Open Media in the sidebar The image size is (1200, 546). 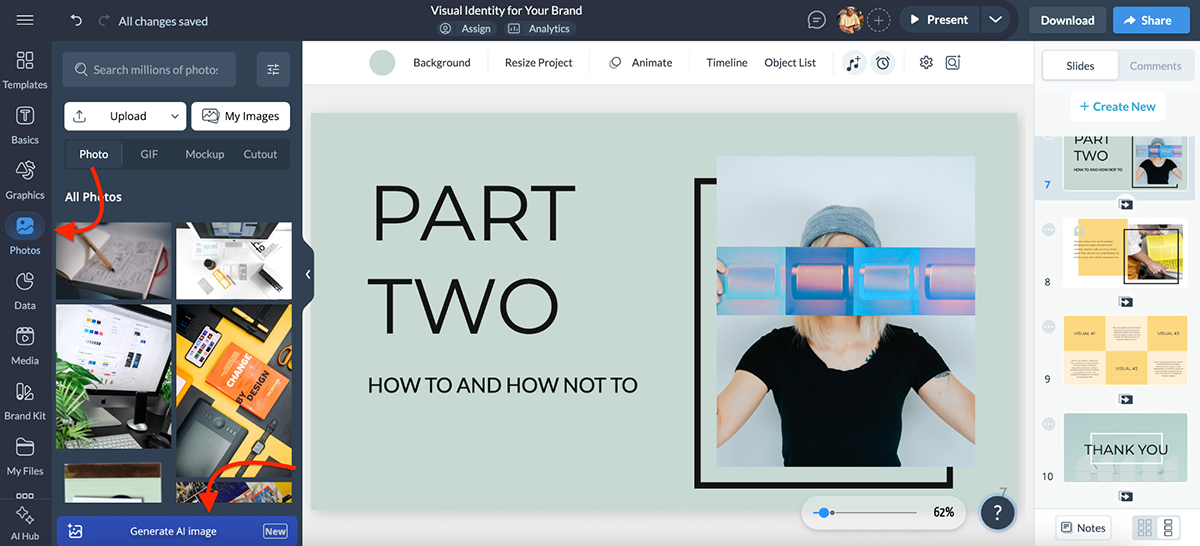(x=25, y=344)
